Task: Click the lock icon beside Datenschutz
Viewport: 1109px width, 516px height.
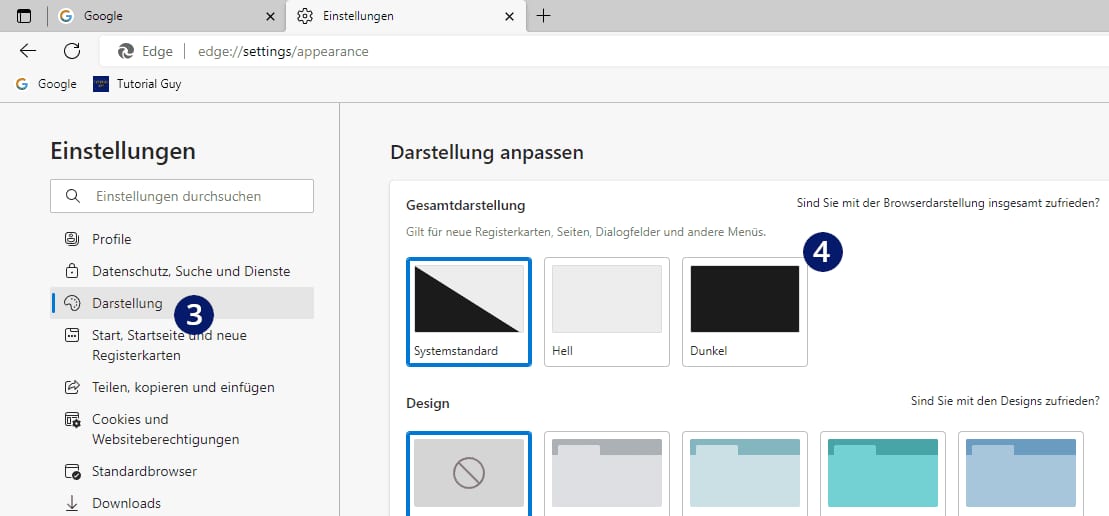Action: [x=71, y=271]
